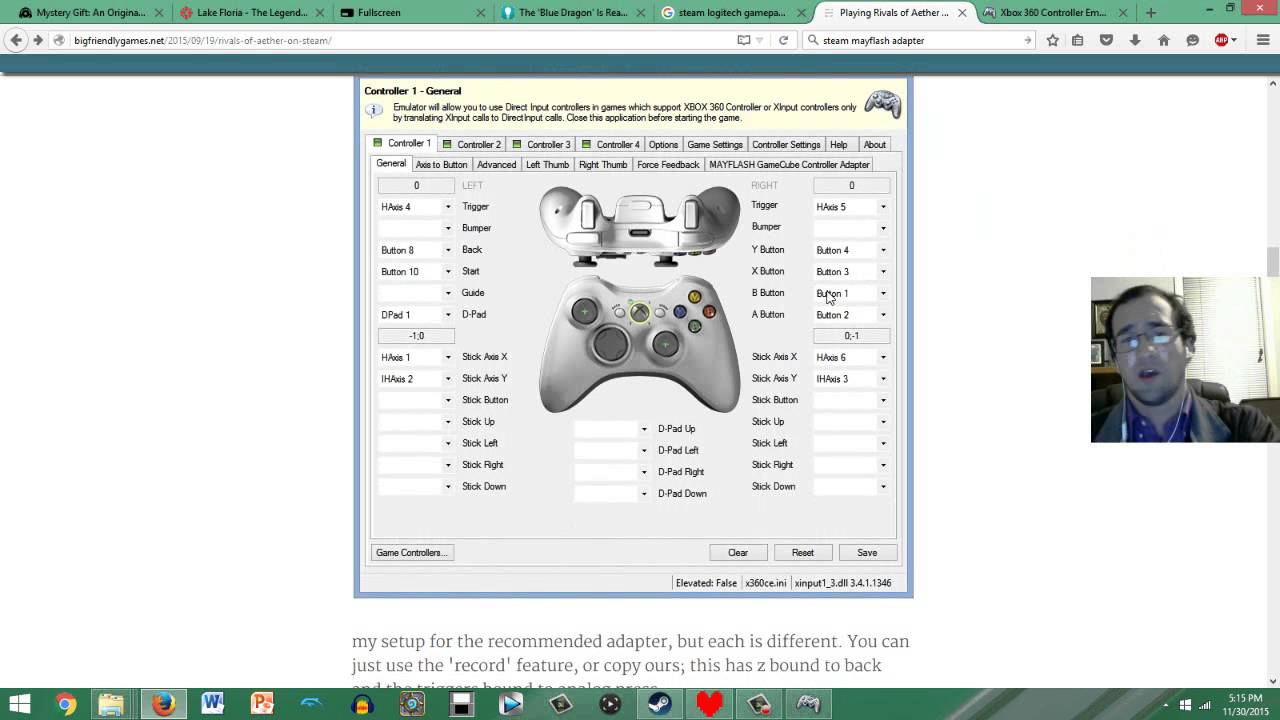This screenshot has height=720, width=1280.
Task: Click the red heart taskbar icon
Action: [709, 704]
